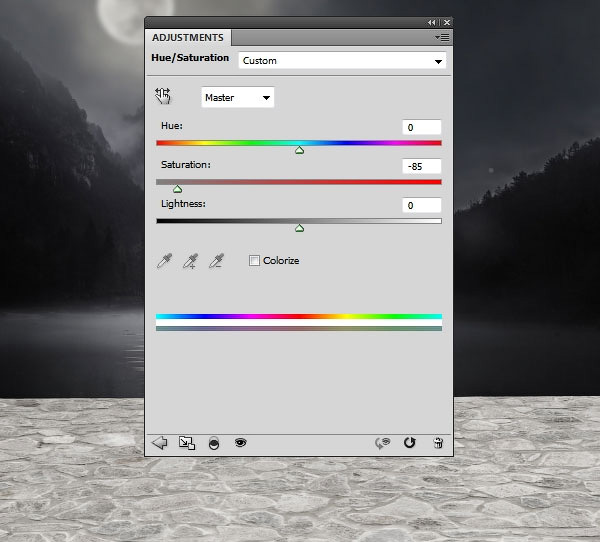600x542 pixels.
Task: Return to adjustment list with back arrow
Action: point(160,443)
